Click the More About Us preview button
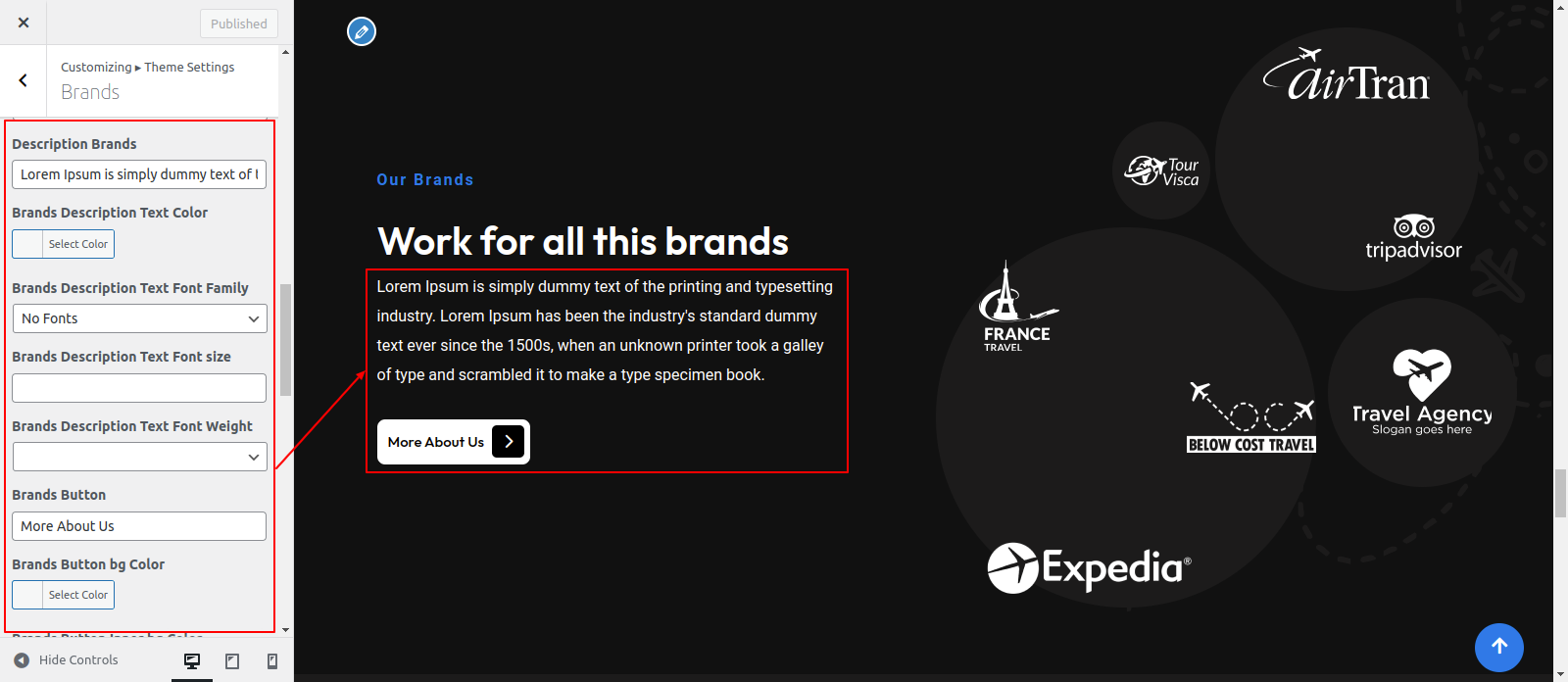This screenshot has width=1568, height=682. 454,442
